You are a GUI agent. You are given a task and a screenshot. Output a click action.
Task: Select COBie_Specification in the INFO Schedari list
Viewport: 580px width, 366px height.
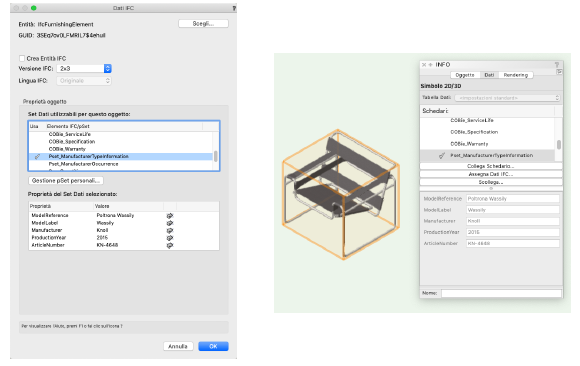point(474,132)
